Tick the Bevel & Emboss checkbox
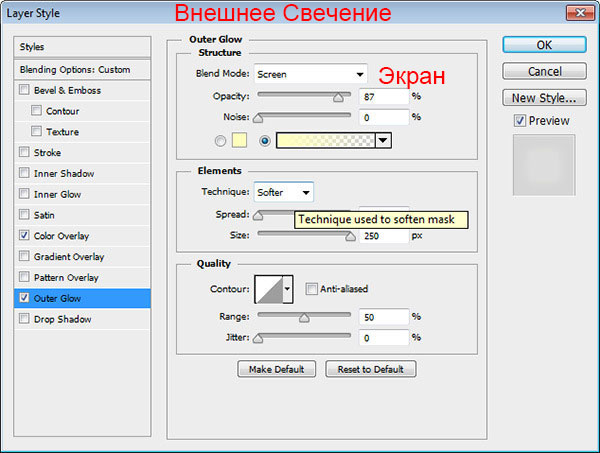The height and width of the screenshot is (453, 600). [x=24, y=90]
